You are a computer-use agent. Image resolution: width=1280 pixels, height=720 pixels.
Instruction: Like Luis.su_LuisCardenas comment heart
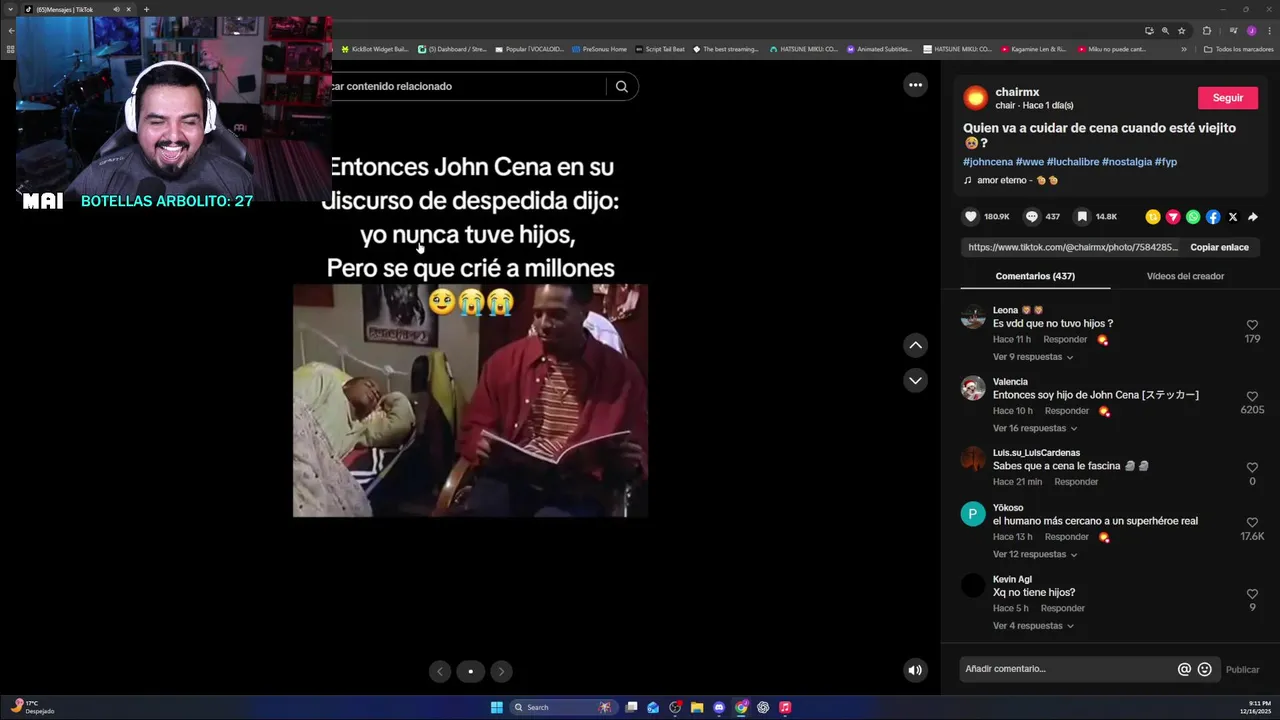[x=1252, y=467]
